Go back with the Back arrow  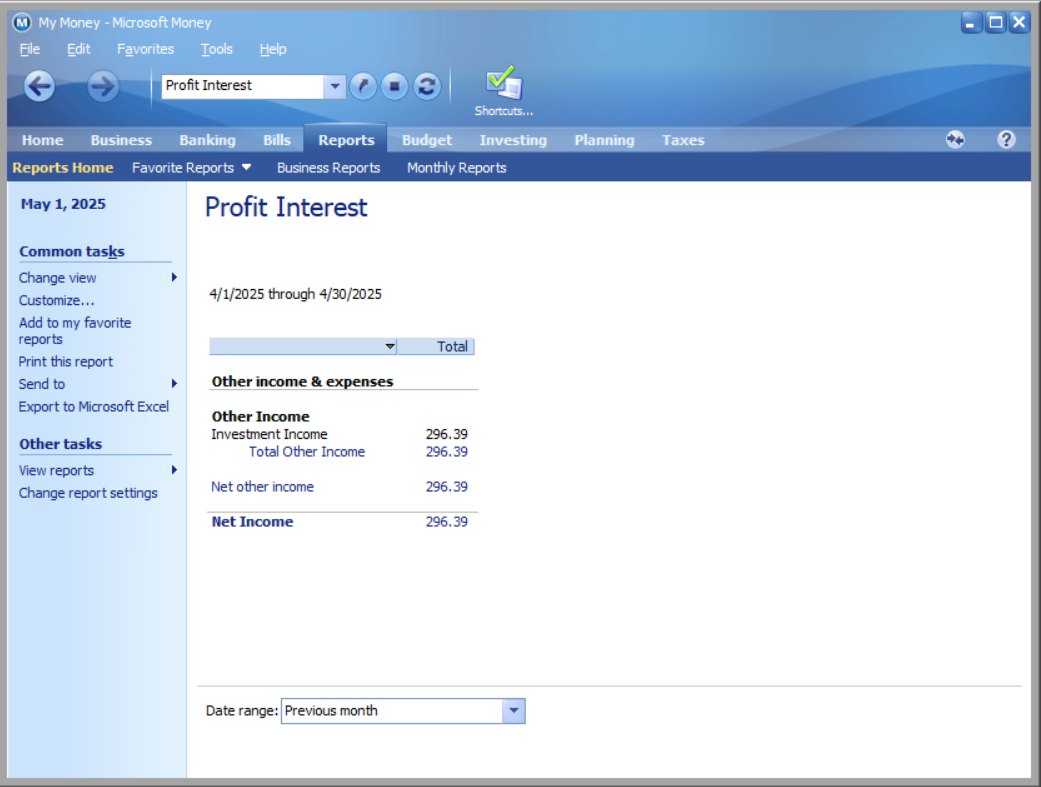coord(40,86)
